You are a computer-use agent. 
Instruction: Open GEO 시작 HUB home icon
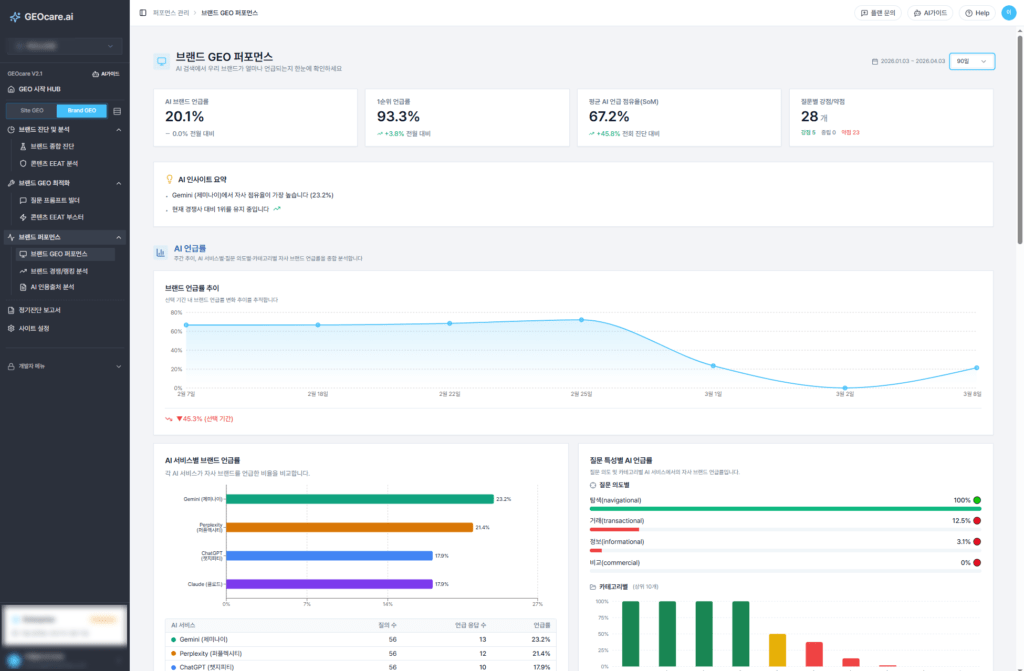[x=11, y=89]
